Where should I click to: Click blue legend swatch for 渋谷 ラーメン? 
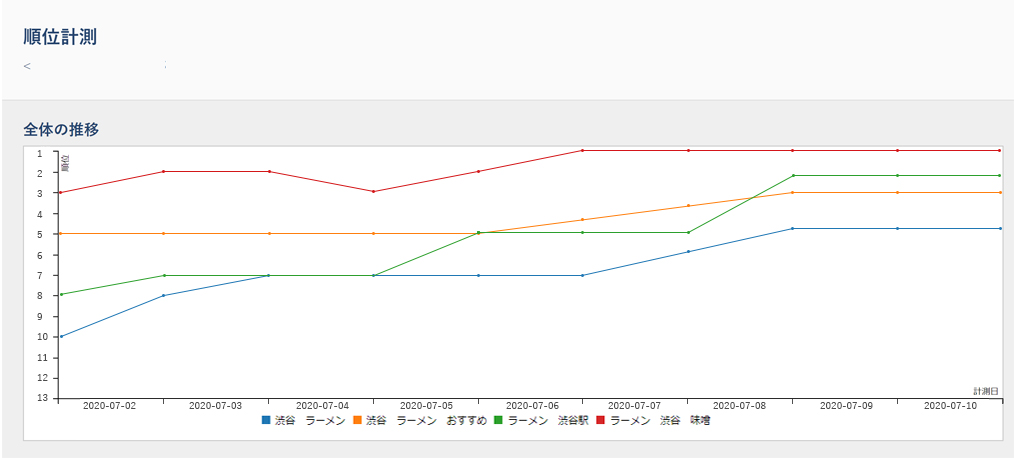pyautogui.click(x=265, y=421)
